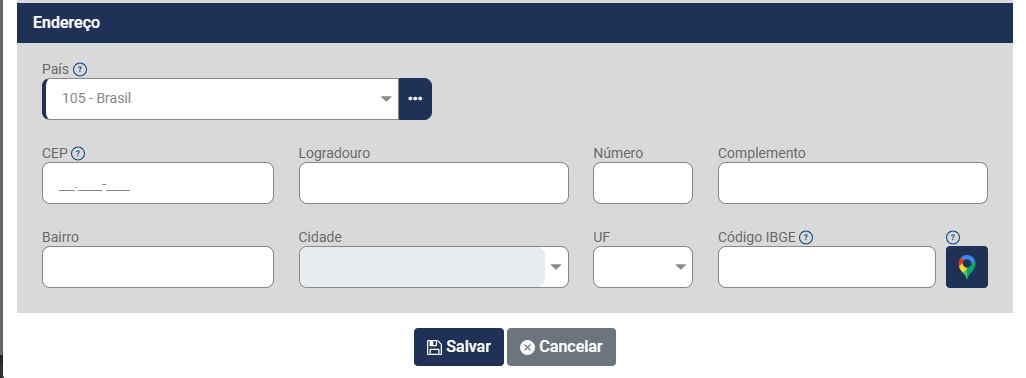Show Código IBGE help icon

[x=806, y=237]
